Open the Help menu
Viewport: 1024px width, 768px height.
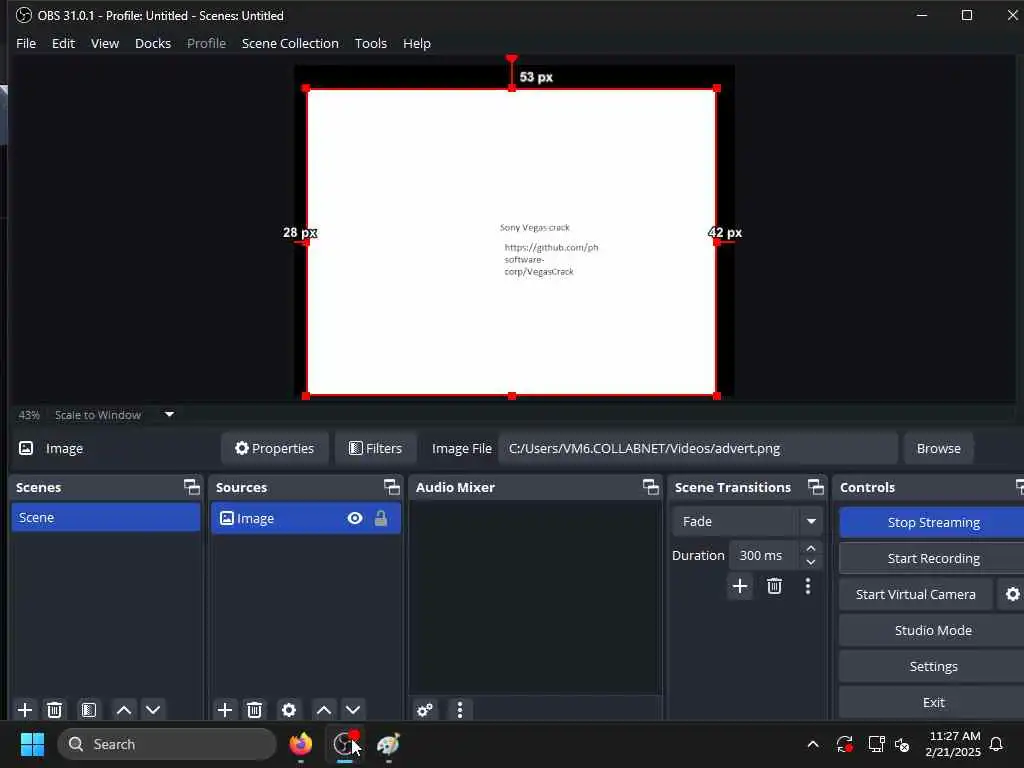(417, 43)
